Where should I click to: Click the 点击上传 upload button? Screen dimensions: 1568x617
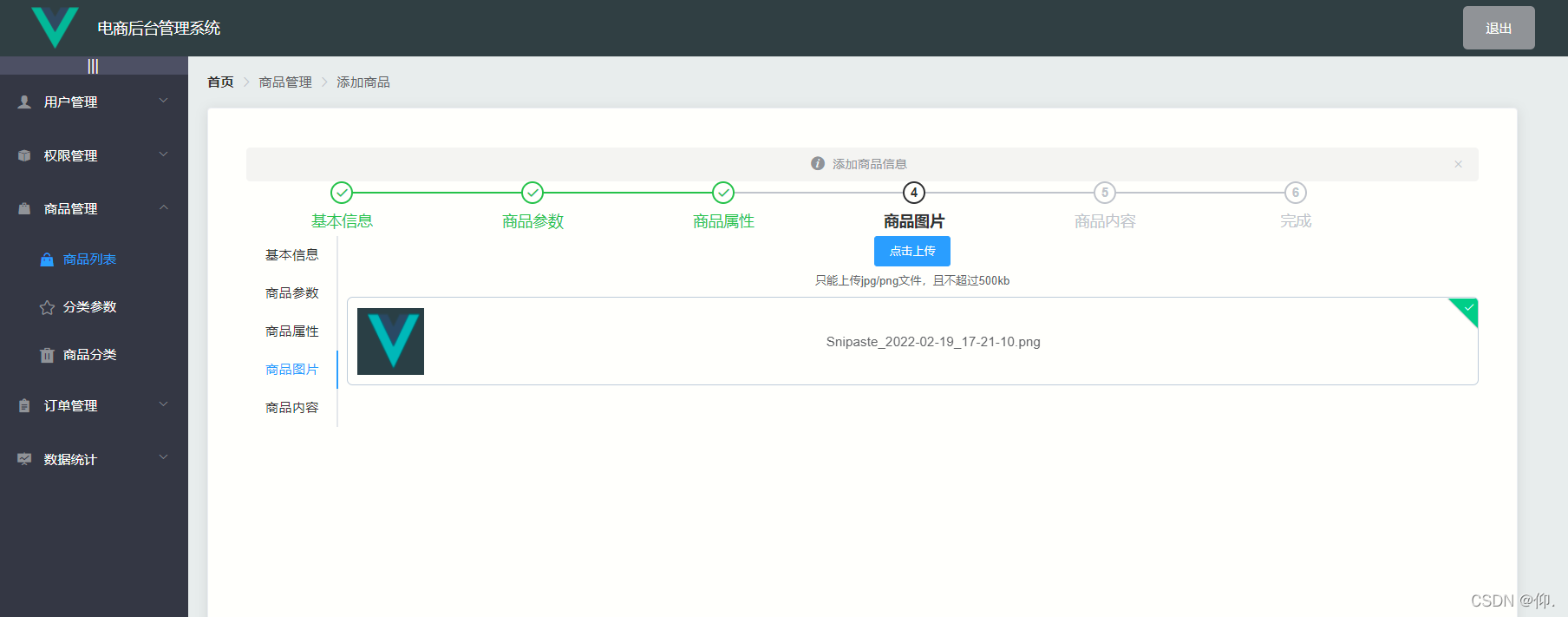(x=912, y=251)
